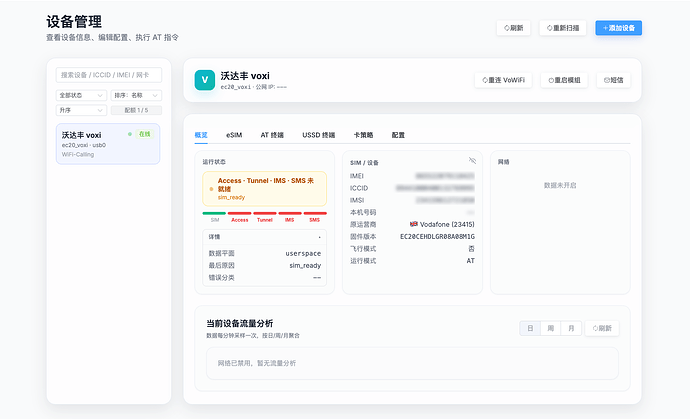The height and width of the screenshot is (419, 690).
Task: Switch to the 卡策略 tab
Action: pos(363,135)
